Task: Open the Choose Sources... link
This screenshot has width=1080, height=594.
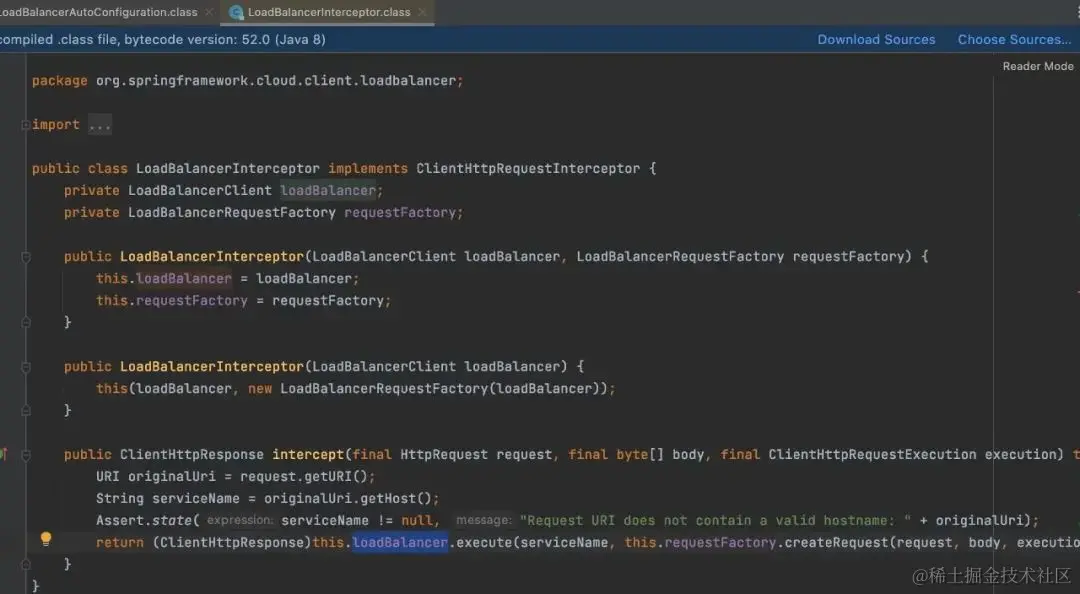Action: click(x=1014, y=39)
